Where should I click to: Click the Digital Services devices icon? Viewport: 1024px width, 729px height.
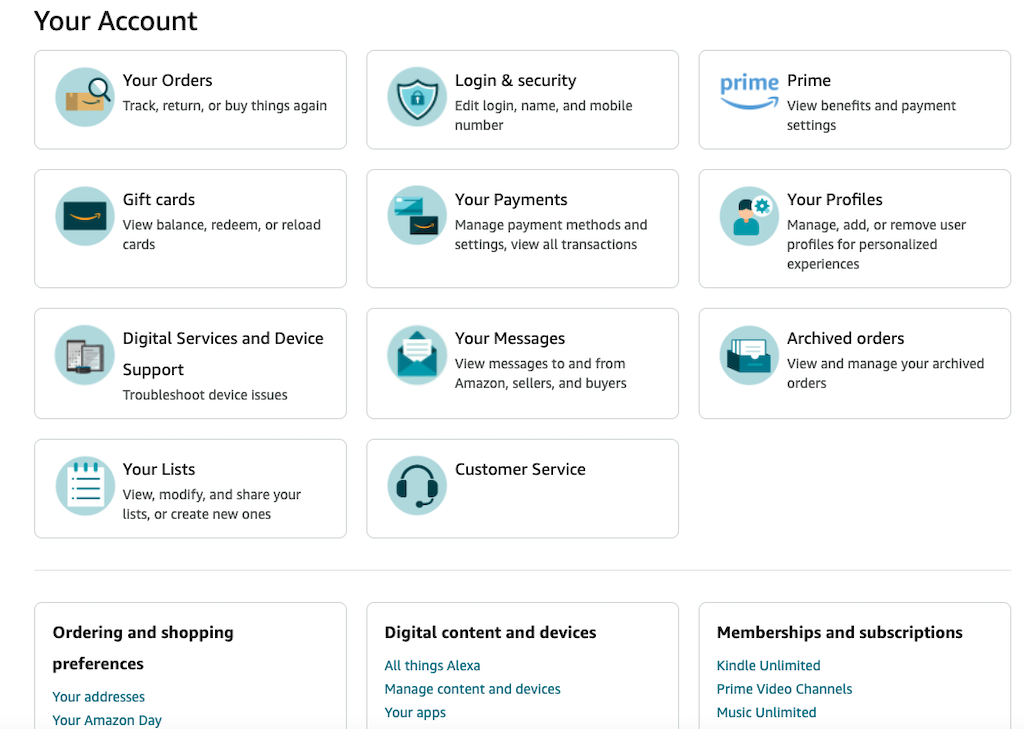pos(85,355)
